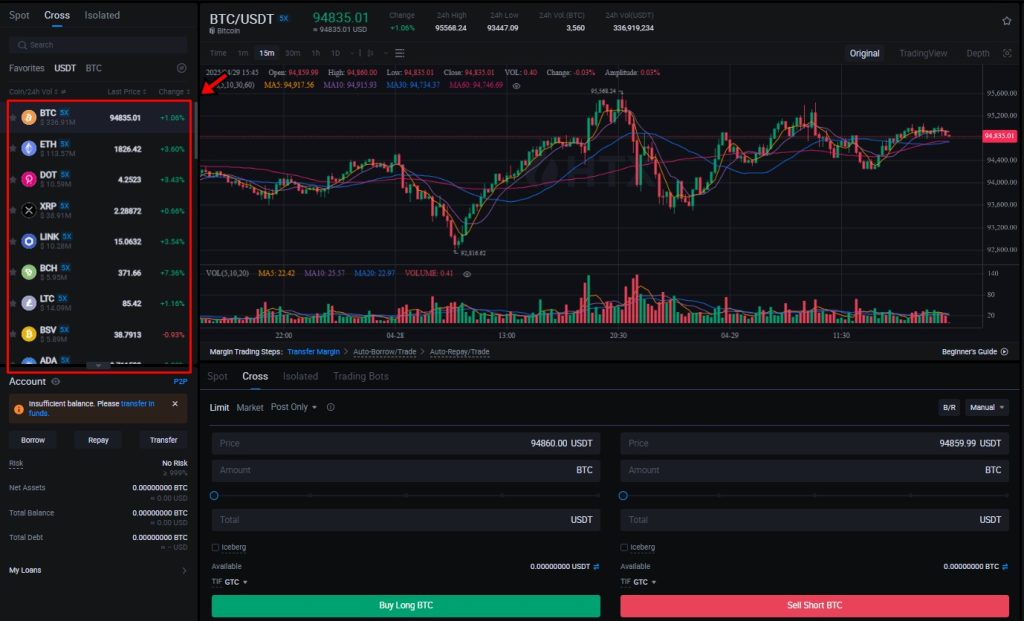Enable Iceberg order on the buy side
The width and height of the screenshot is (1024, 621).
(216, 547)
